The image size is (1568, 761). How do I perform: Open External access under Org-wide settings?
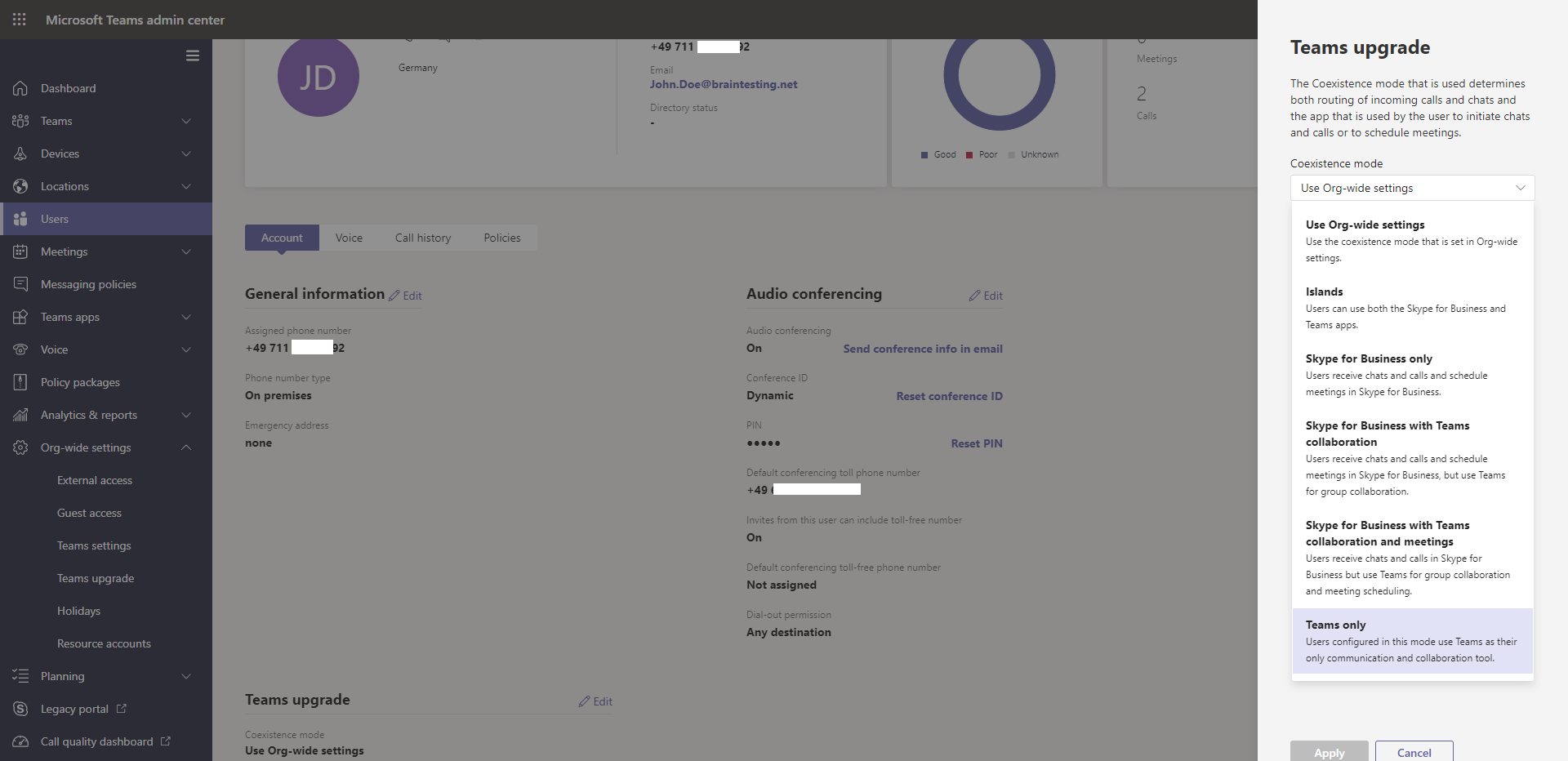[x=95, y=480]
